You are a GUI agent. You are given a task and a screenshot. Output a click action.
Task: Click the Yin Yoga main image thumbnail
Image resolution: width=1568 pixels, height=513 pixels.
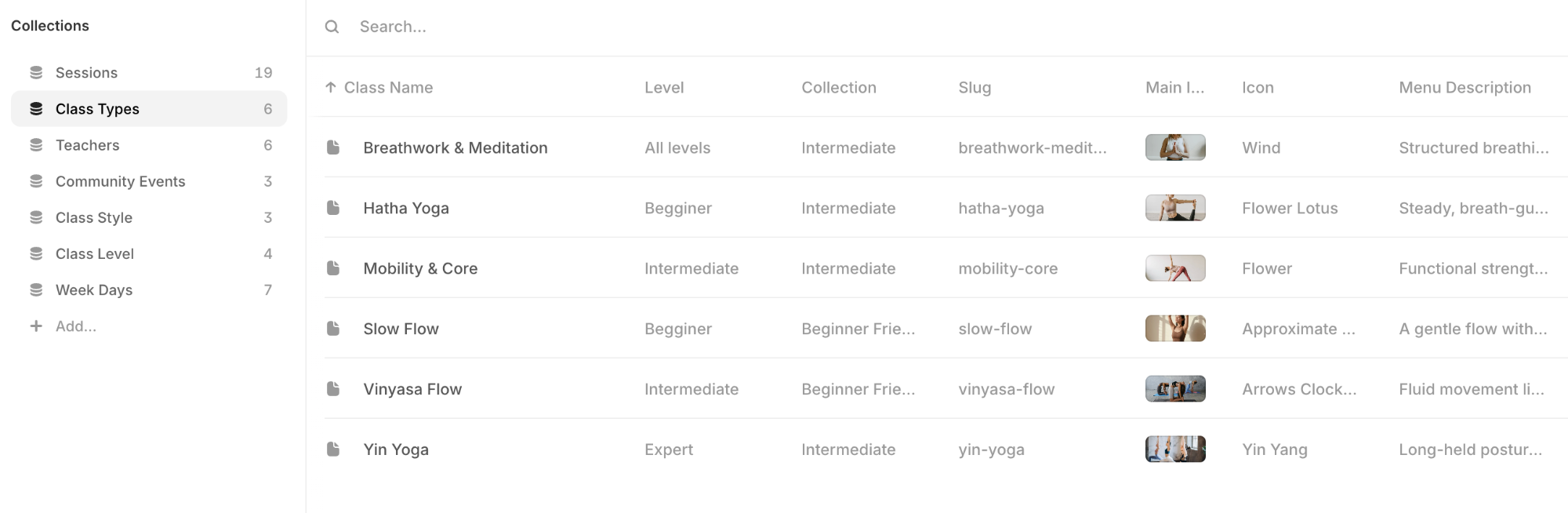(1174, 449)
